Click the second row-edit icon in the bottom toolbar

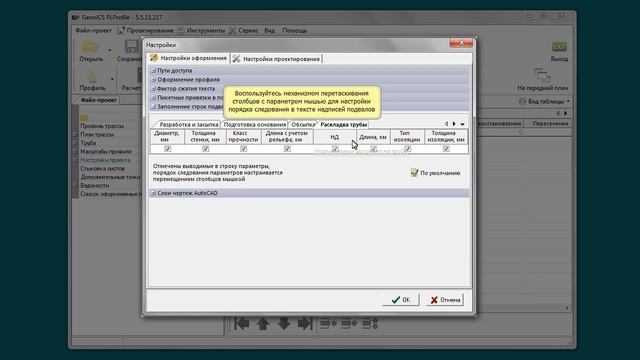(349, 324)
